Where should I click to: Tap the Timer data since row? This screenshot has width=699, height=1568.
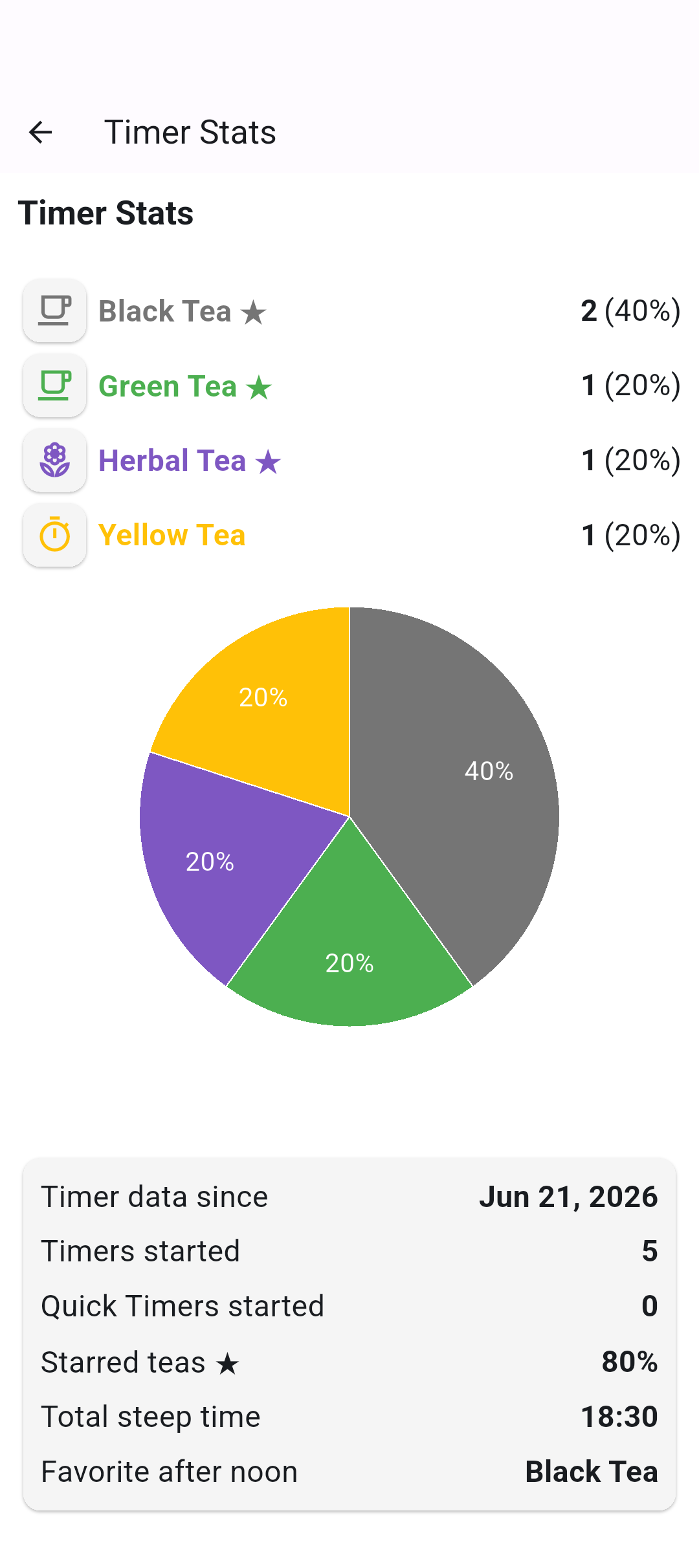pos(349,1197)
